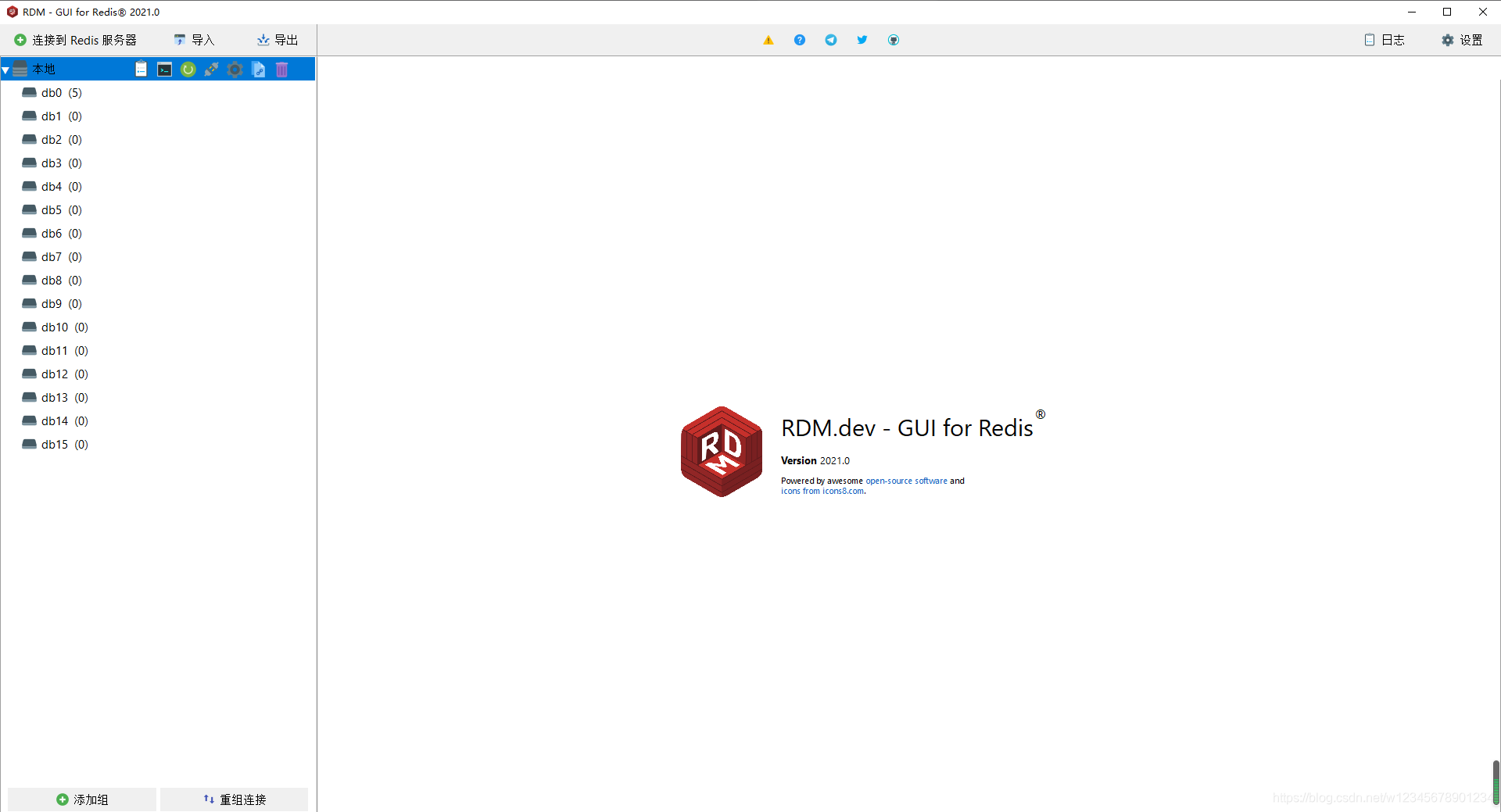Click the warning triangle icon

[x=768, y=39]
